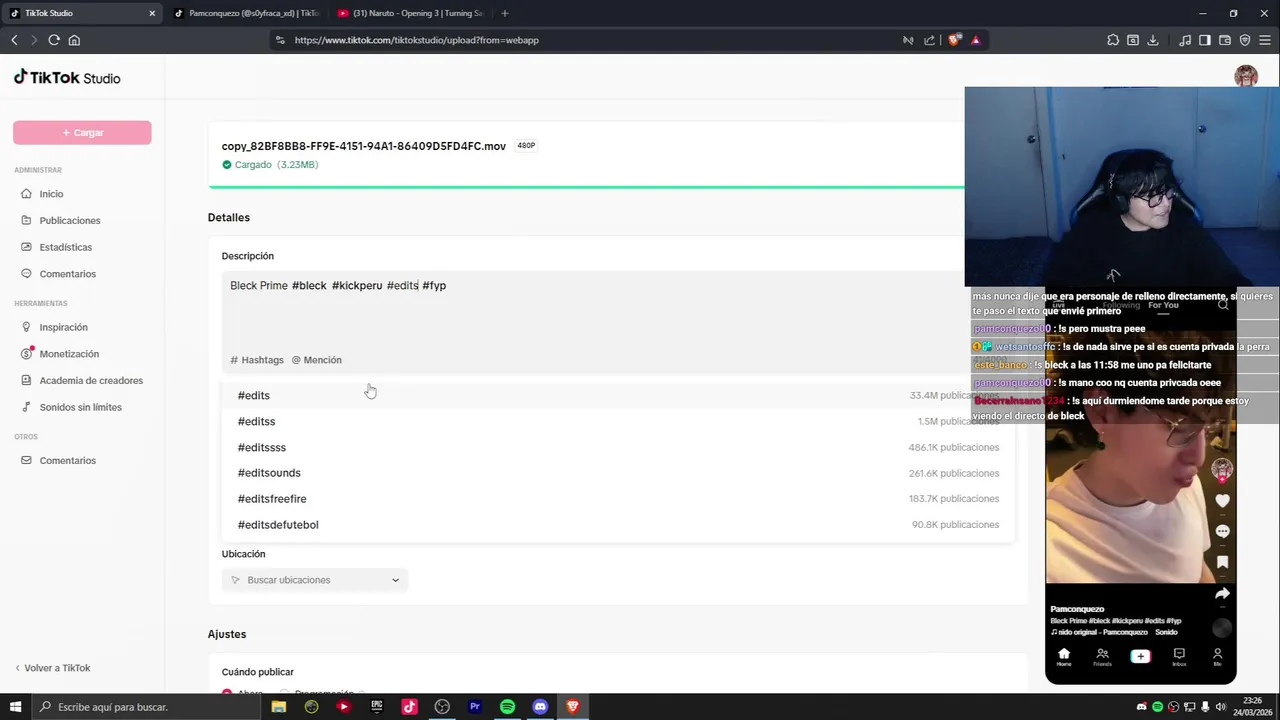Click the share page icon in the address bar
The image size is (1280, 720).
929,40
